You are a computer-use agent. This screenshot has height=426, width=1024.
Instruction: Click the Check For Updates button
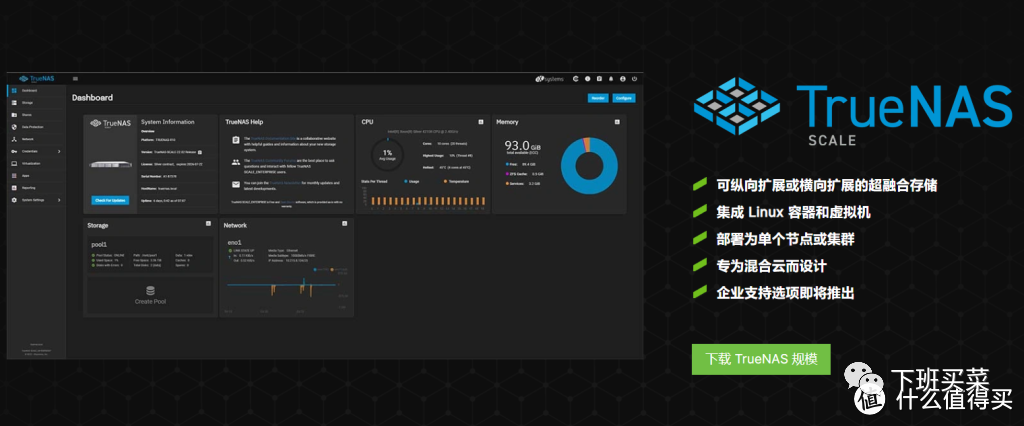[110, 200]
